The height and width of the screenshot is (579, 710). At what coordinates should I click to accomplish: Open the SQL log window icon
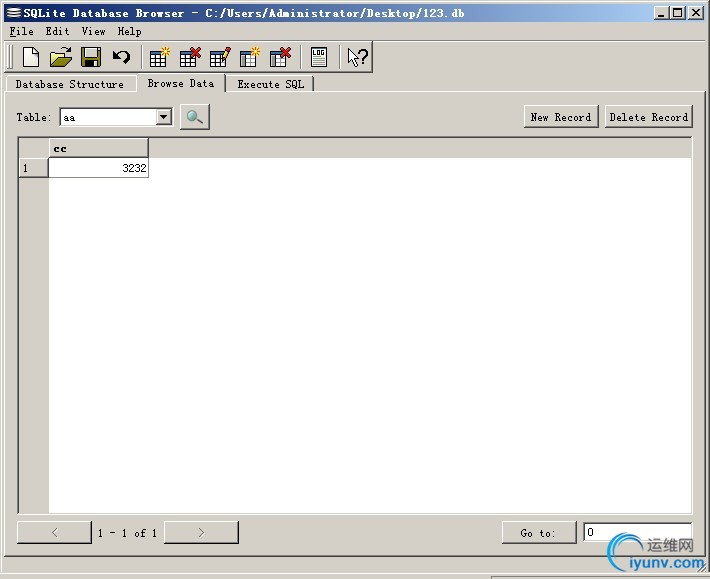319,57
